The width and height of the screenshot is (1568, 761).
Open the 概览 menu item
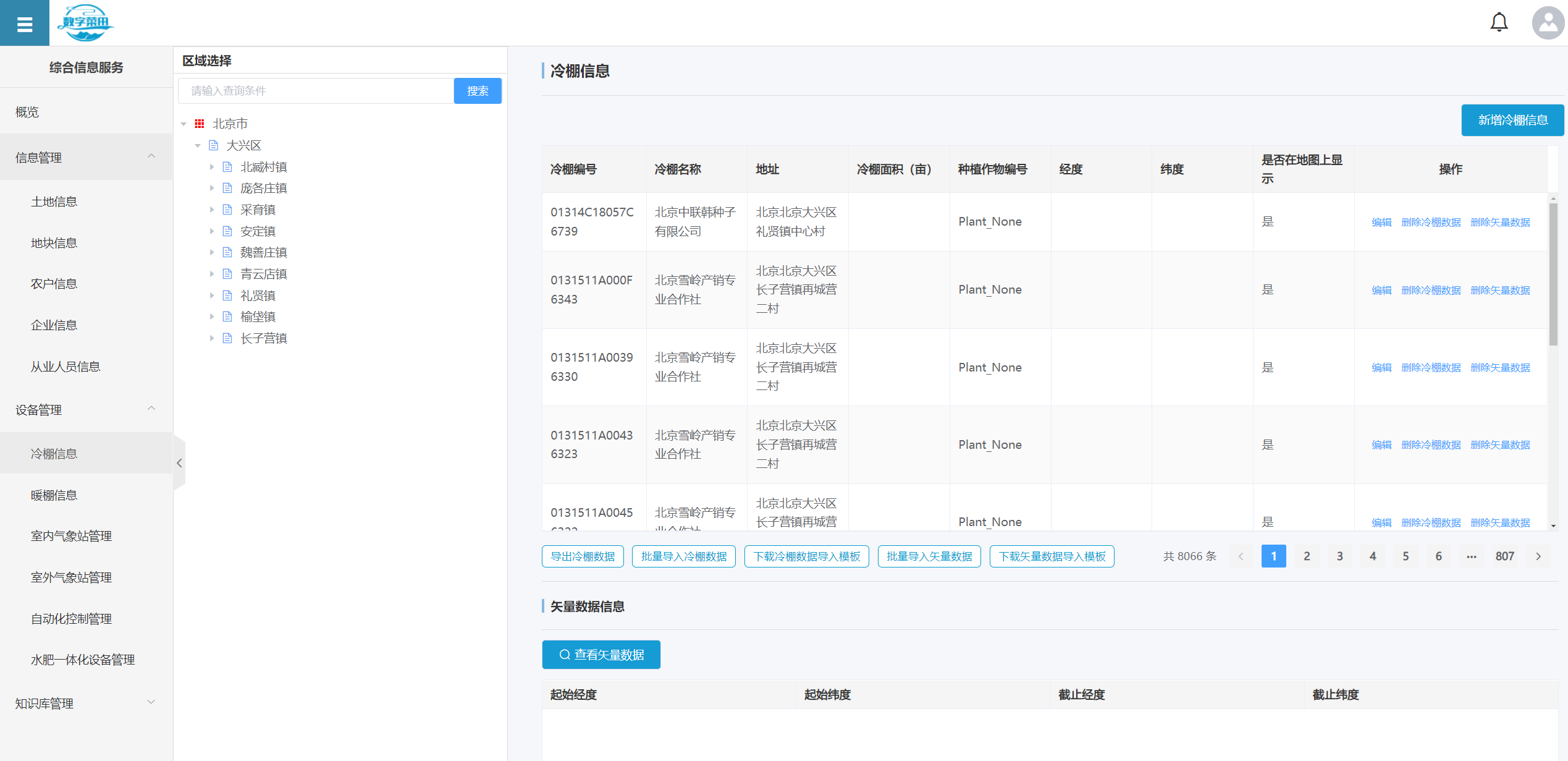pos(86,112)
